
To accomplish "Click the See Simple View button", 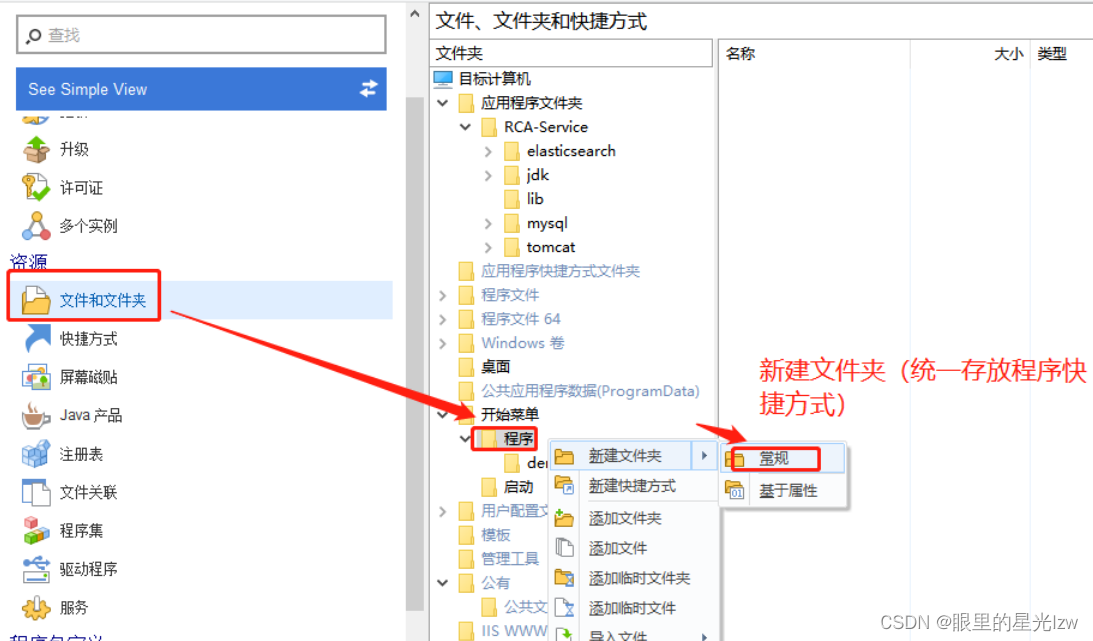I will tap(201, 88).
